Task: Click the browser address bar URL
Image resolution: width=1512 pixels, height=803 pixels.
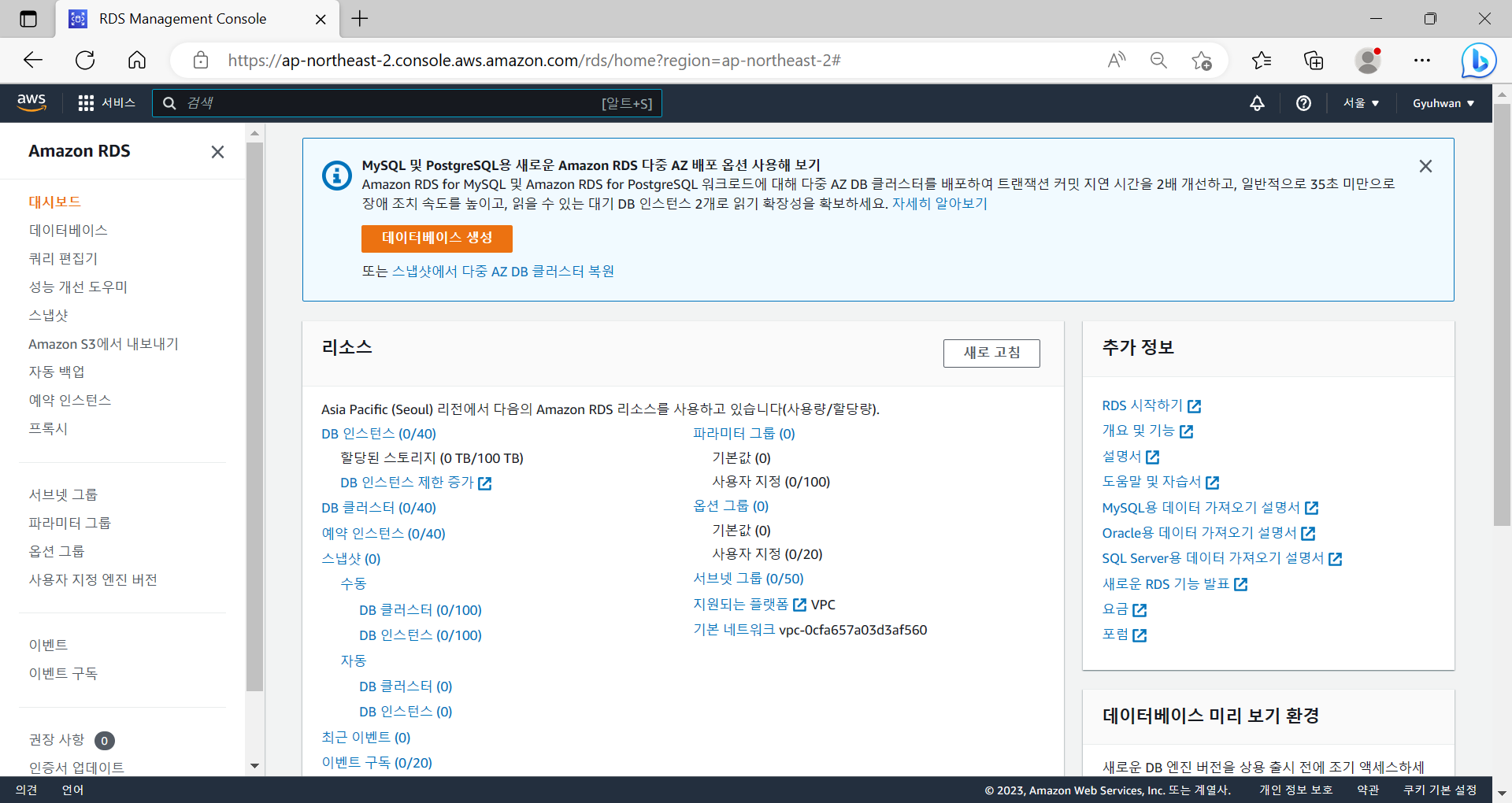Action: (534, 61)
